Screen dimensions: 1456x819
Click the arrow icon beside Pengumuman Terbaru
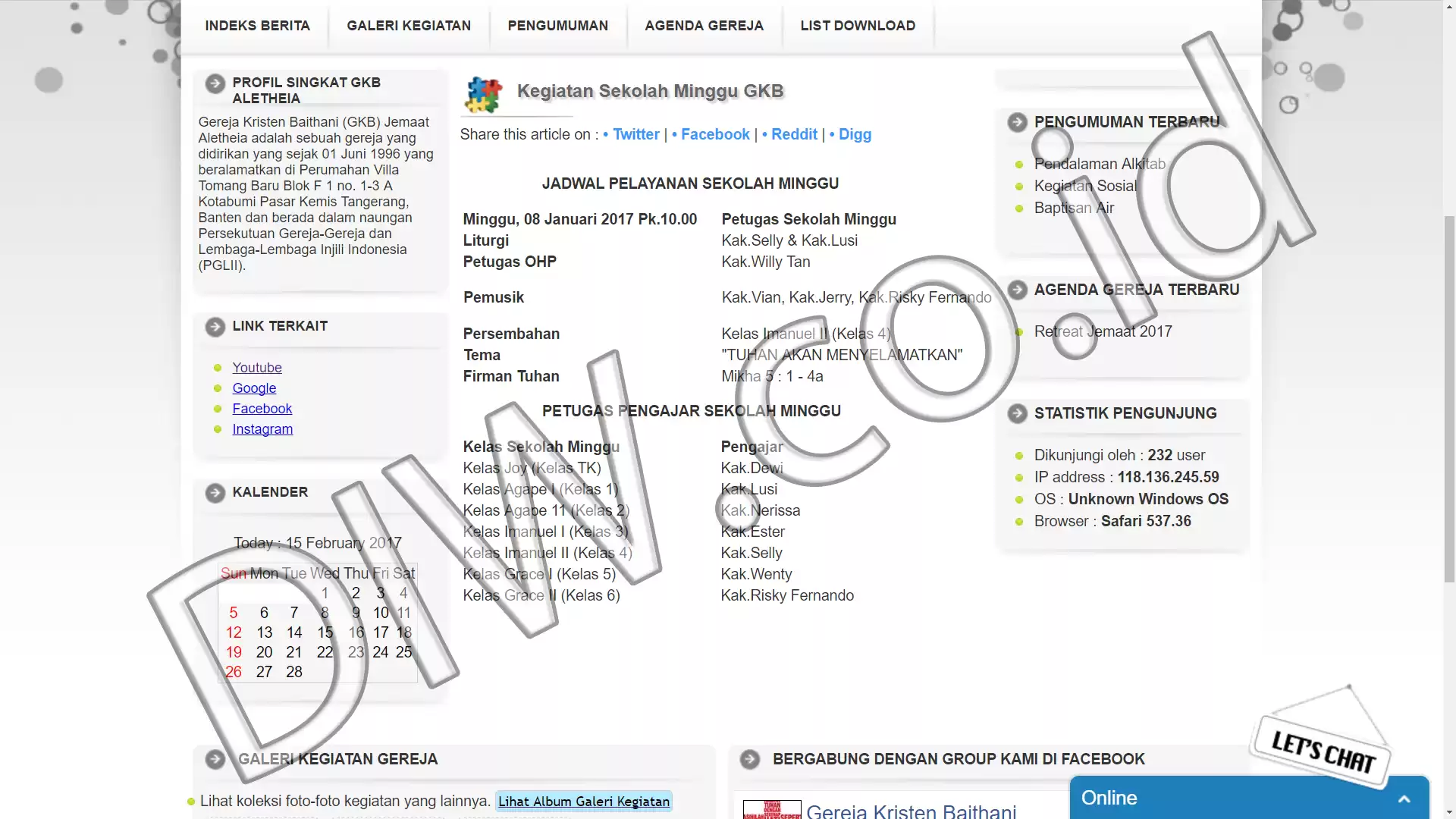[x=1018, y=122]
